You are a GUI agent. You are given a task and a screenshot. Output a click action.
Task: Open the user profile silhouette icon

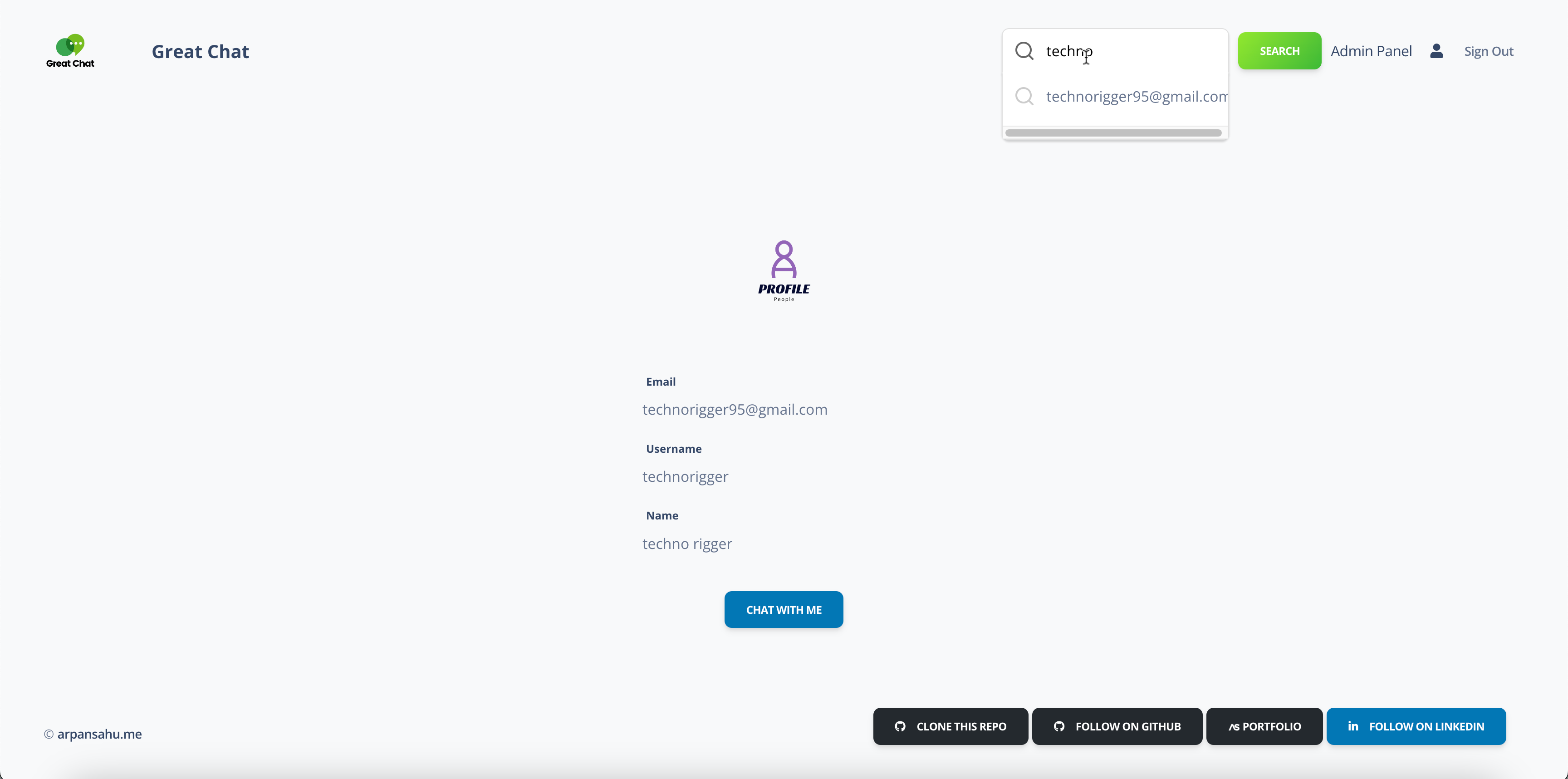click(1436, 50)
